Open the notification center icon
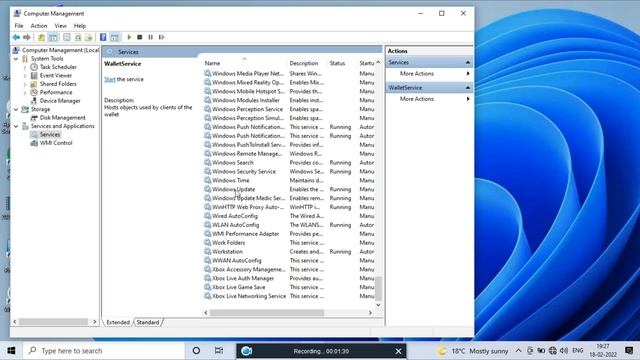 pyautogui.click(x=629, y=351)
